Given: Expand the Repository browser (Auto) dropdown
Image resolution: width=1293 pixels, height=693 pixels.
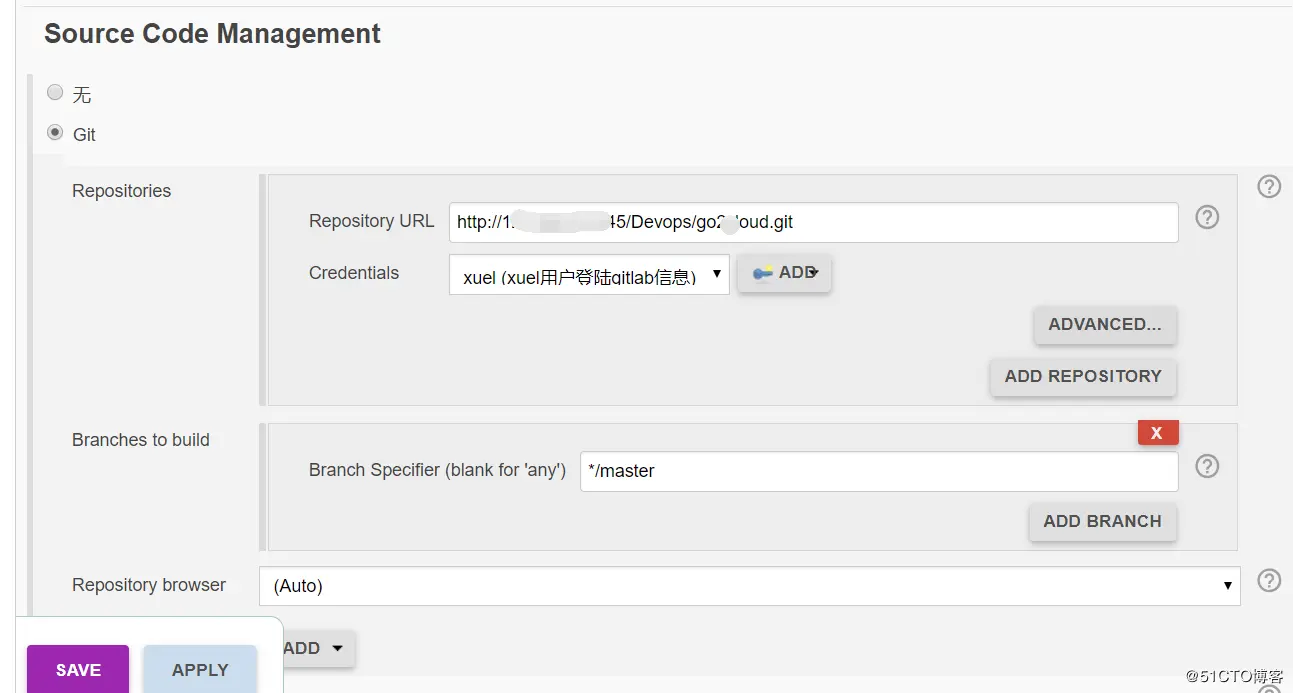Looking at the screenshot, I should (x=749, y=586).
